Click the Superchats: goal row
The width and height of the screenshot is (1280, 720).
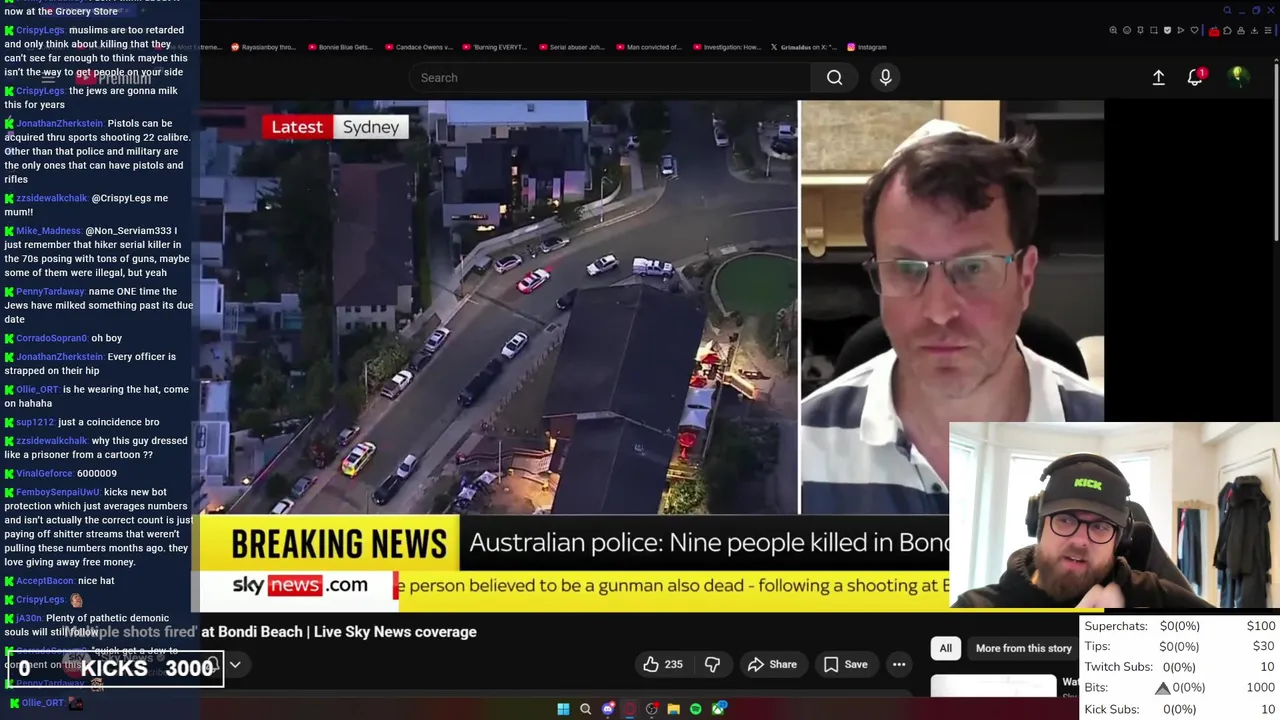click(1179, 626)
